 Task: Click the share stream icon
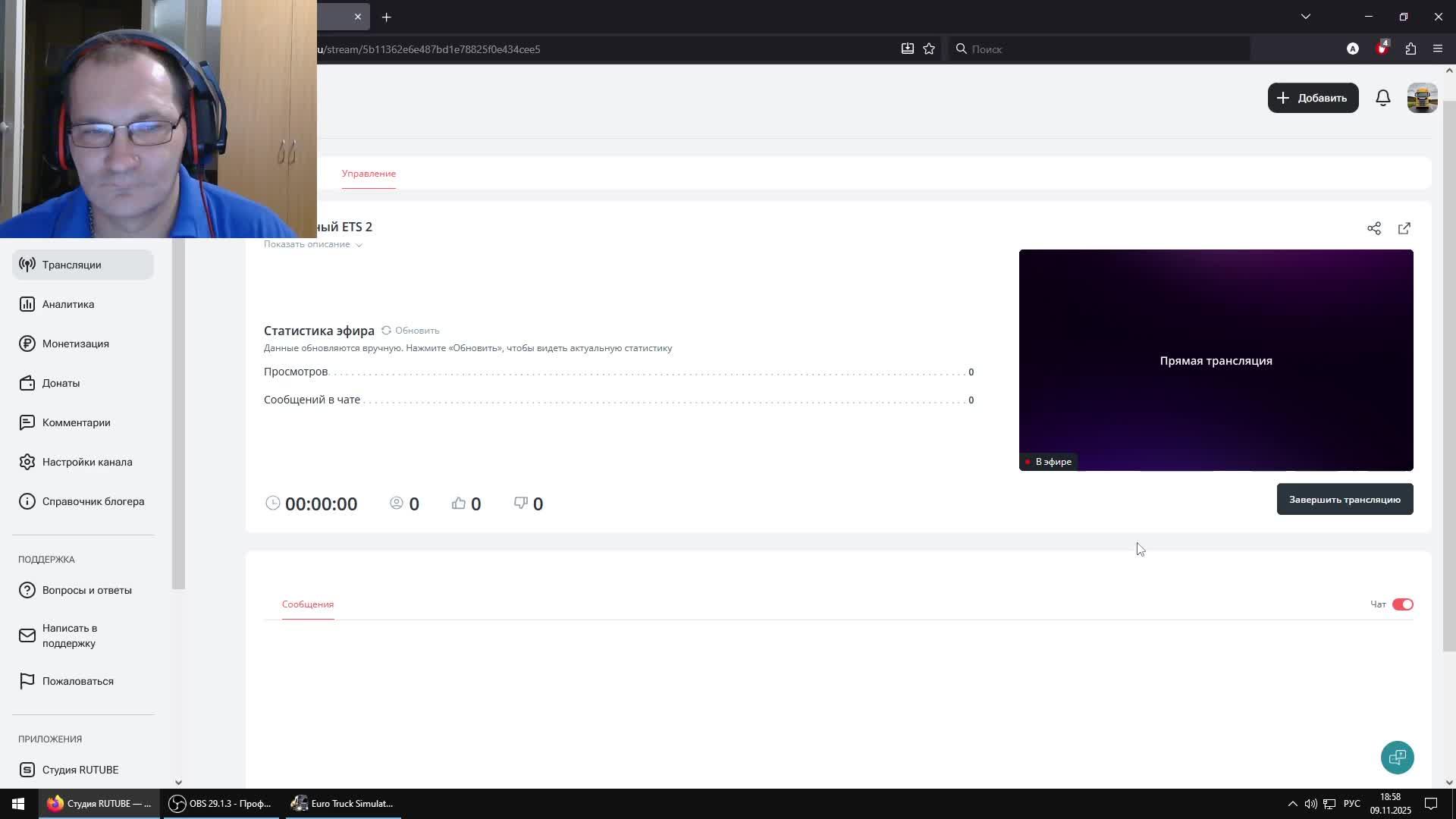[x=1373, y=228]
